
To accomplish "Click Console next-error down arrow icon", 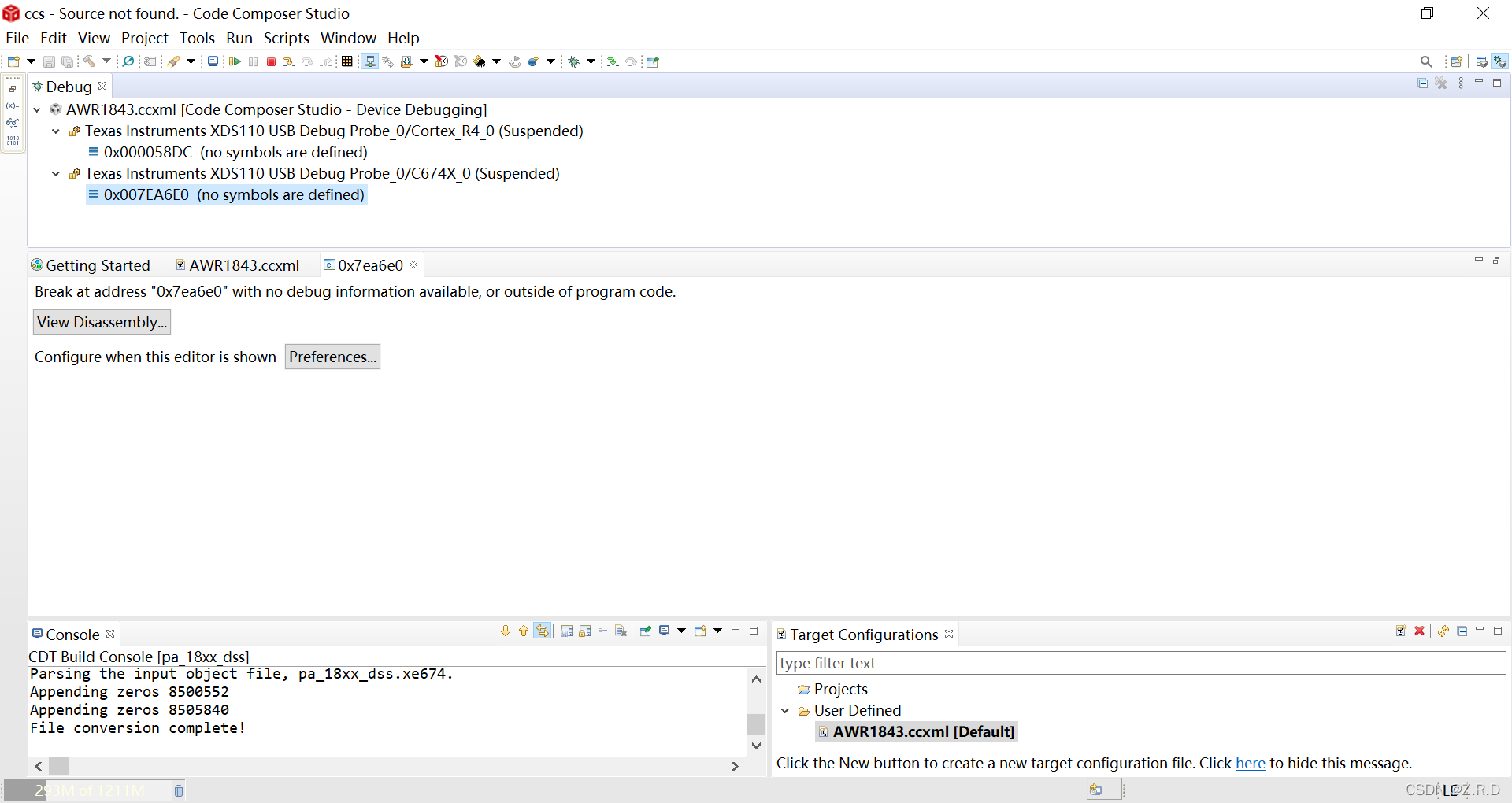I will 506,631.
